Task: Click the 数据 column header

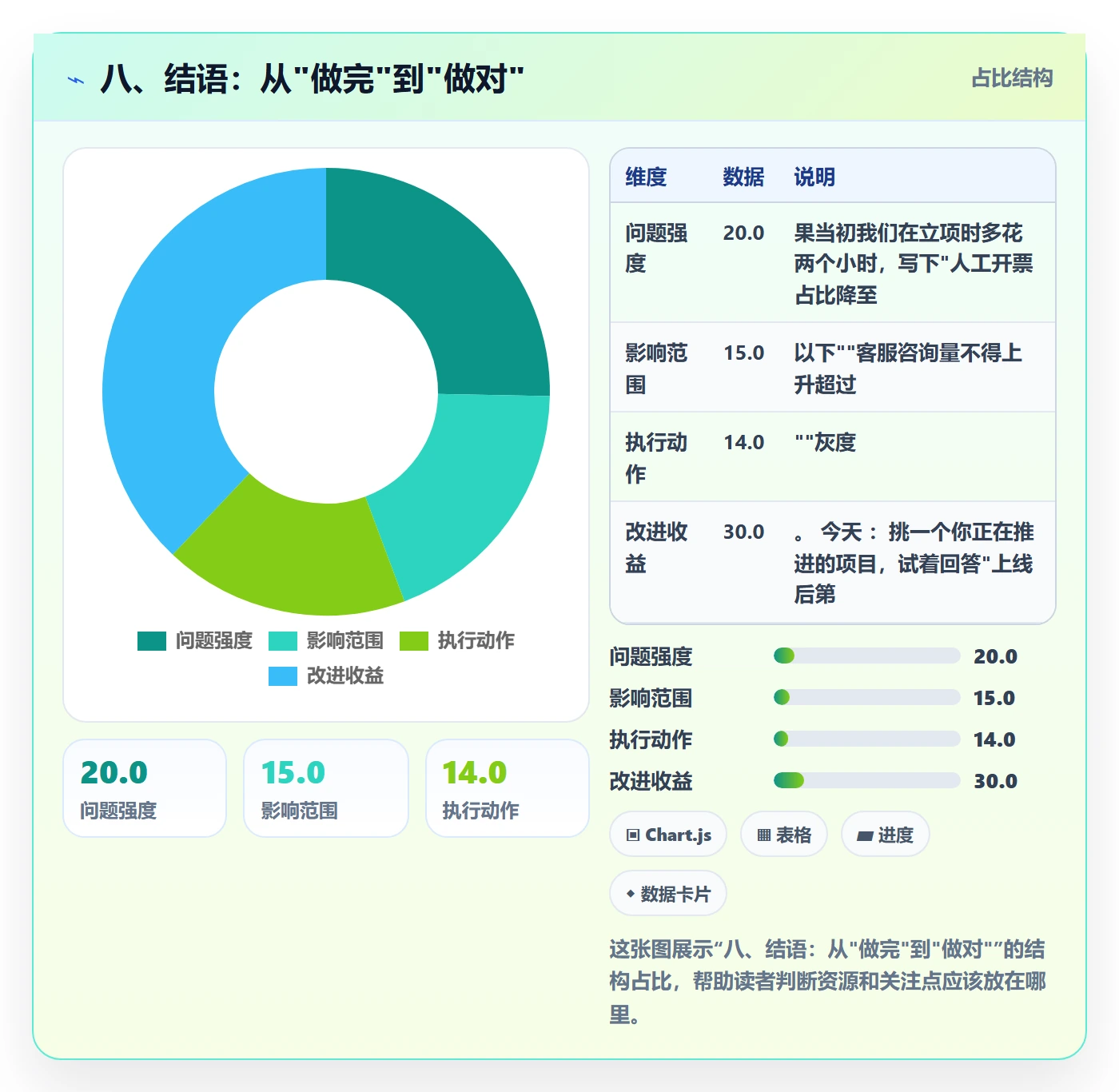Action: click(x=743, y=177)
